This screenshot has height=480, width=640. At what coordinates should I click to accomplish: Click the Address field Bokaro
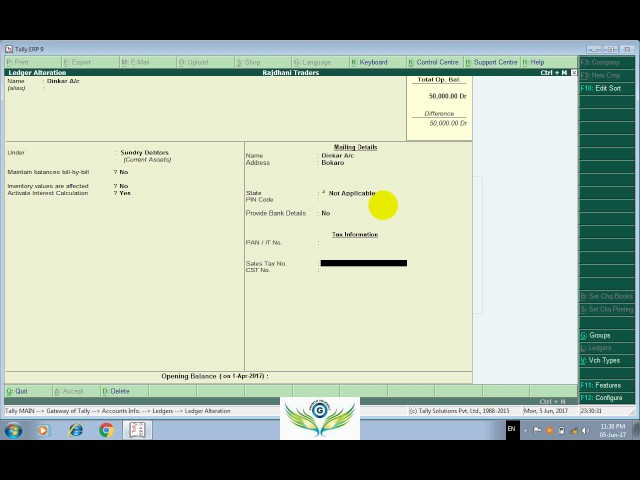333,163
